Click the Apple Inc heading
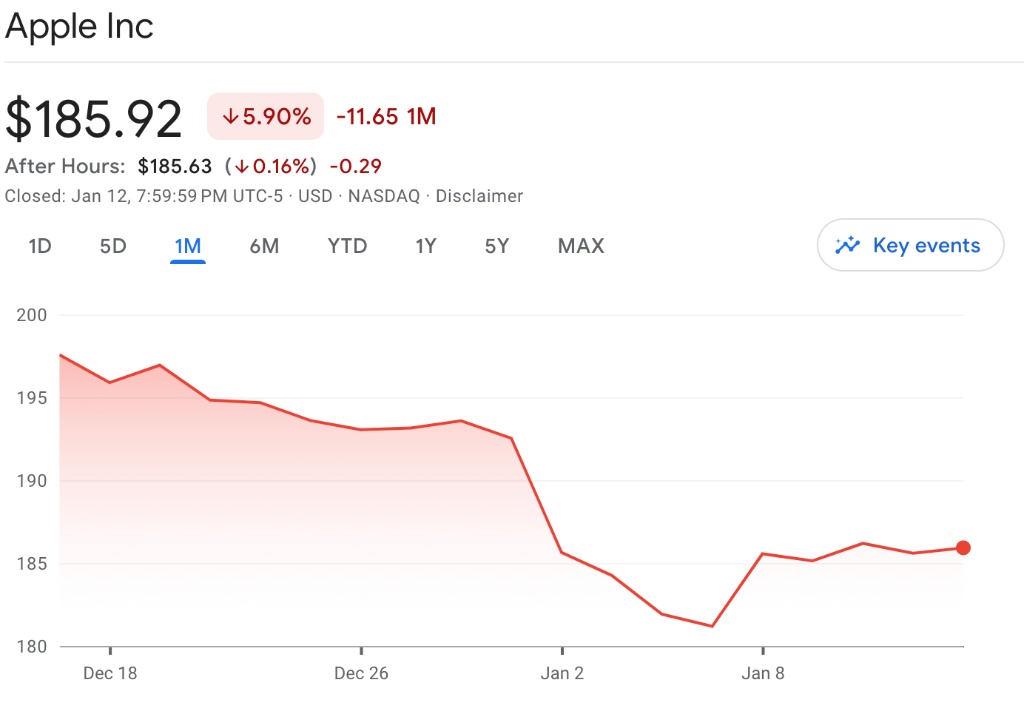This screenshot has width=1024, height=704. tap(79, 27)
